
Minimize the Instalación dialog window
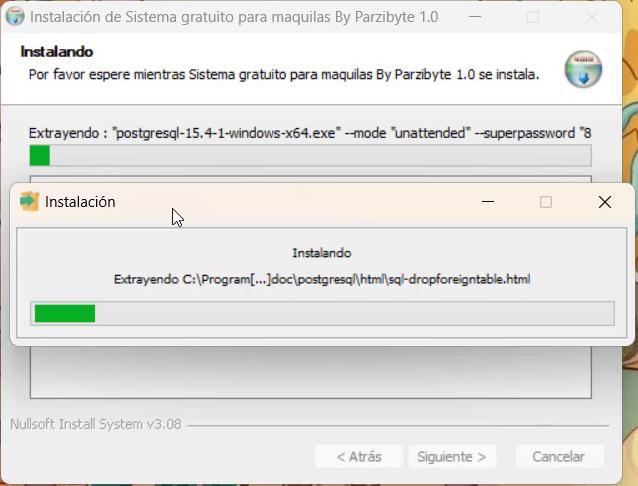coord(488,201)
